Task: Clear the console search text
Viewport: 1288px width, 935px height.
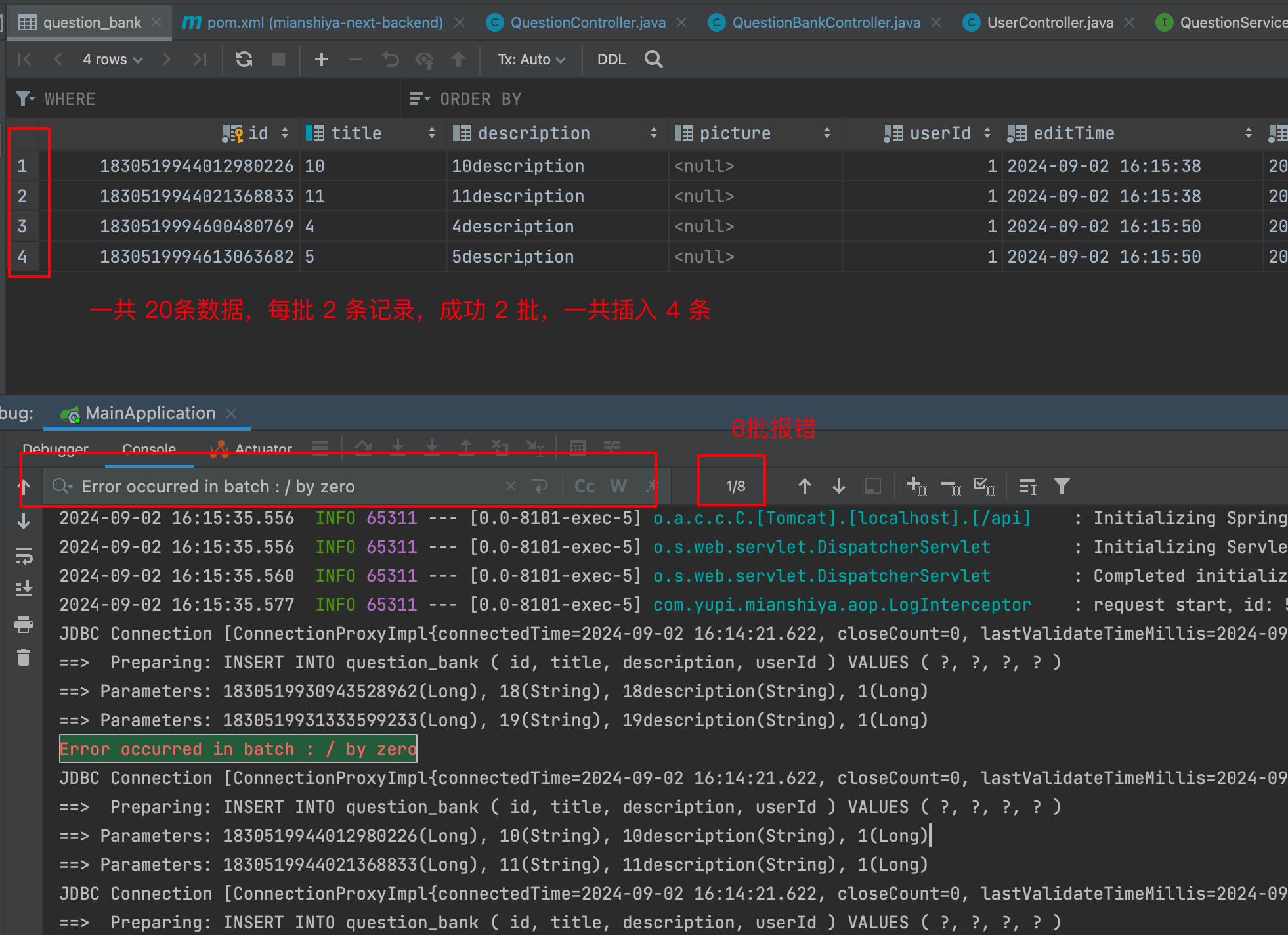Action: pyautogui.click(x=511, y=487)
